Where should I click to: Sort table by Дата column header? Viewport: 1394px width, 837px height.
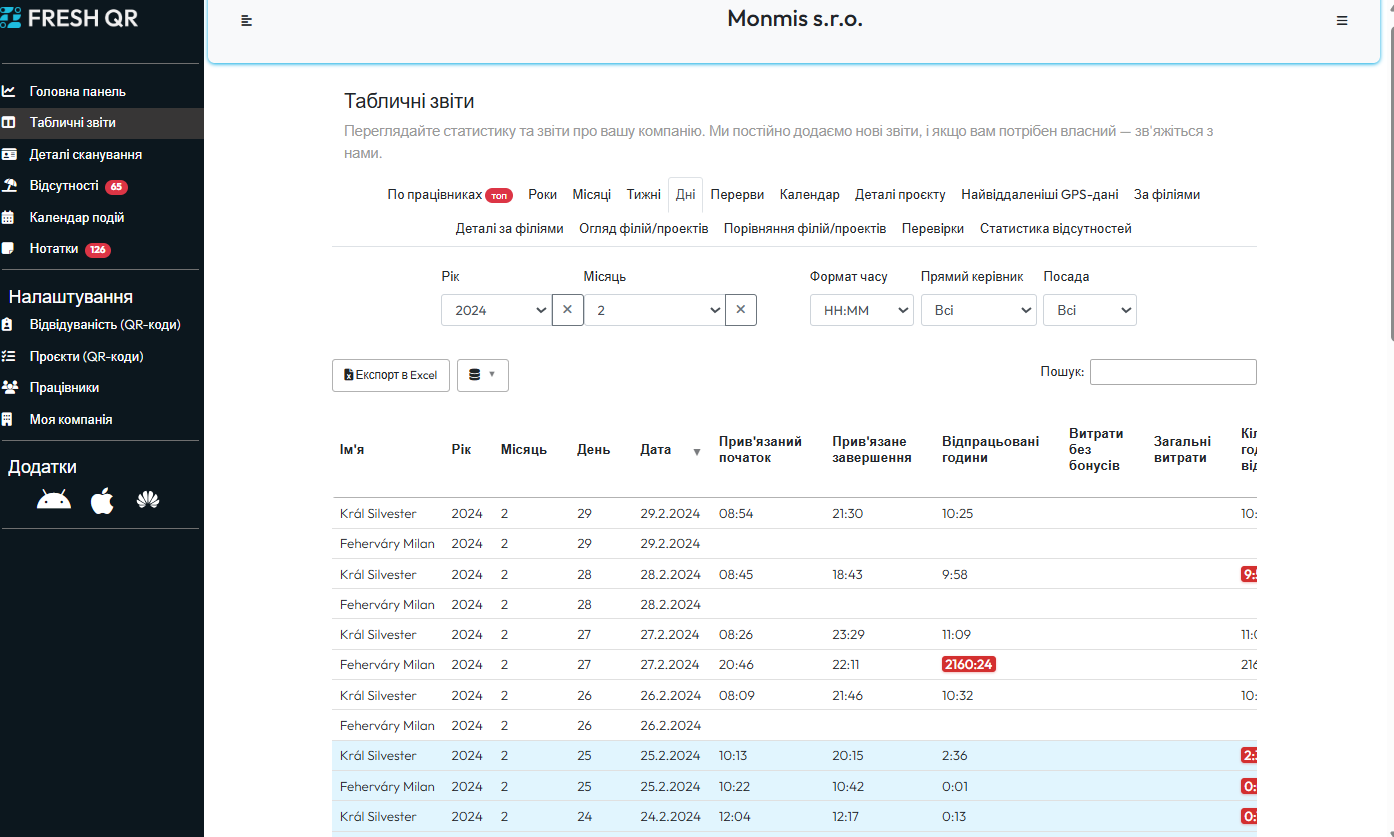pos(656,450)
